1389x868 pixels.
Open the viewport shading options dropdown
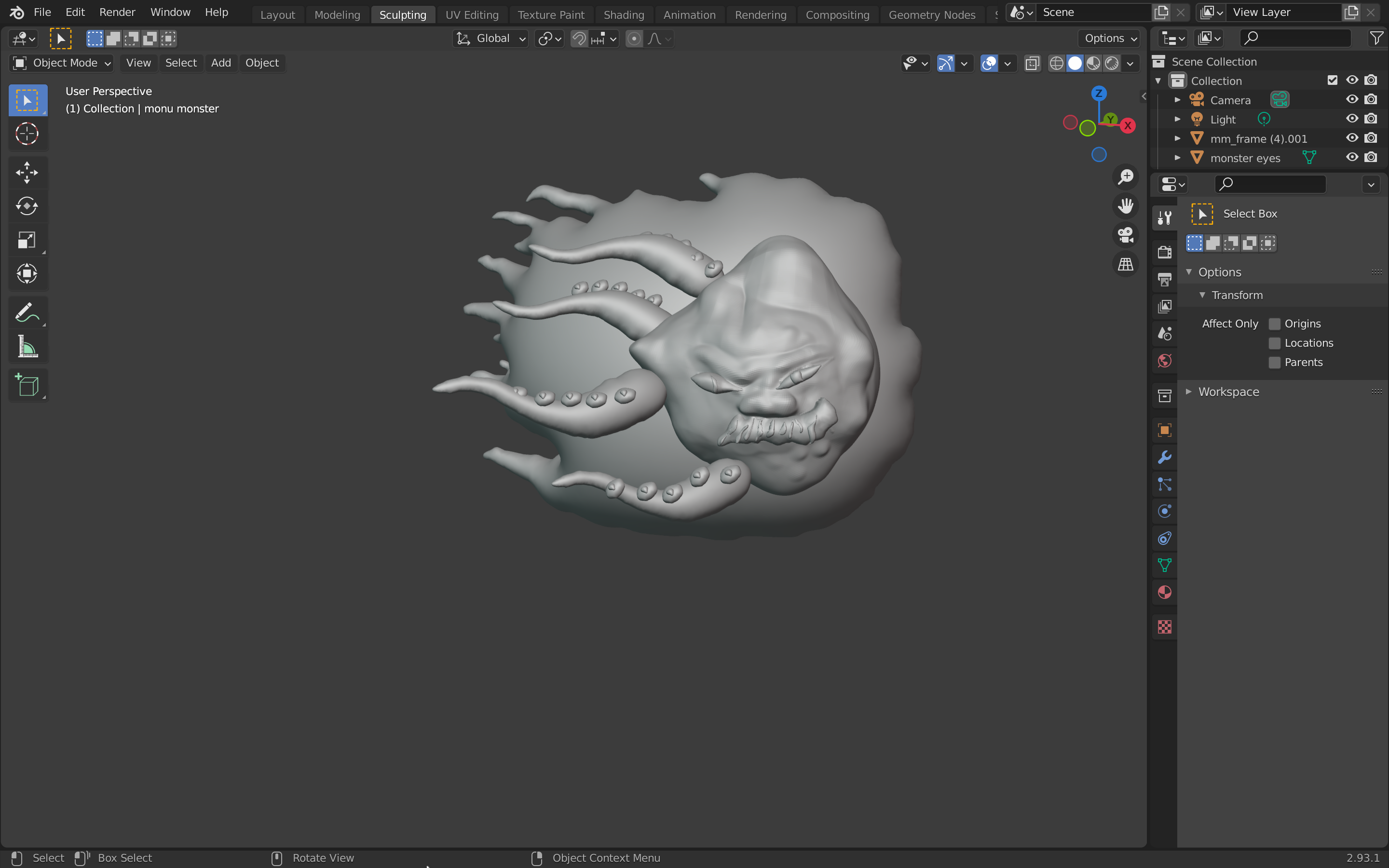click(x=1130, y=63)
